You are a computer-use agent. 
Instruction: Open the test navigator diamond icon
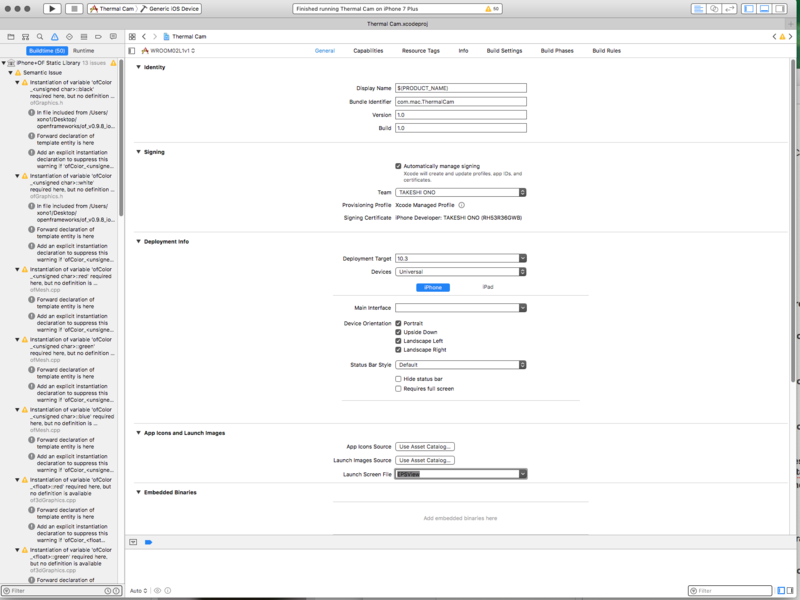(x=69, y=37)
